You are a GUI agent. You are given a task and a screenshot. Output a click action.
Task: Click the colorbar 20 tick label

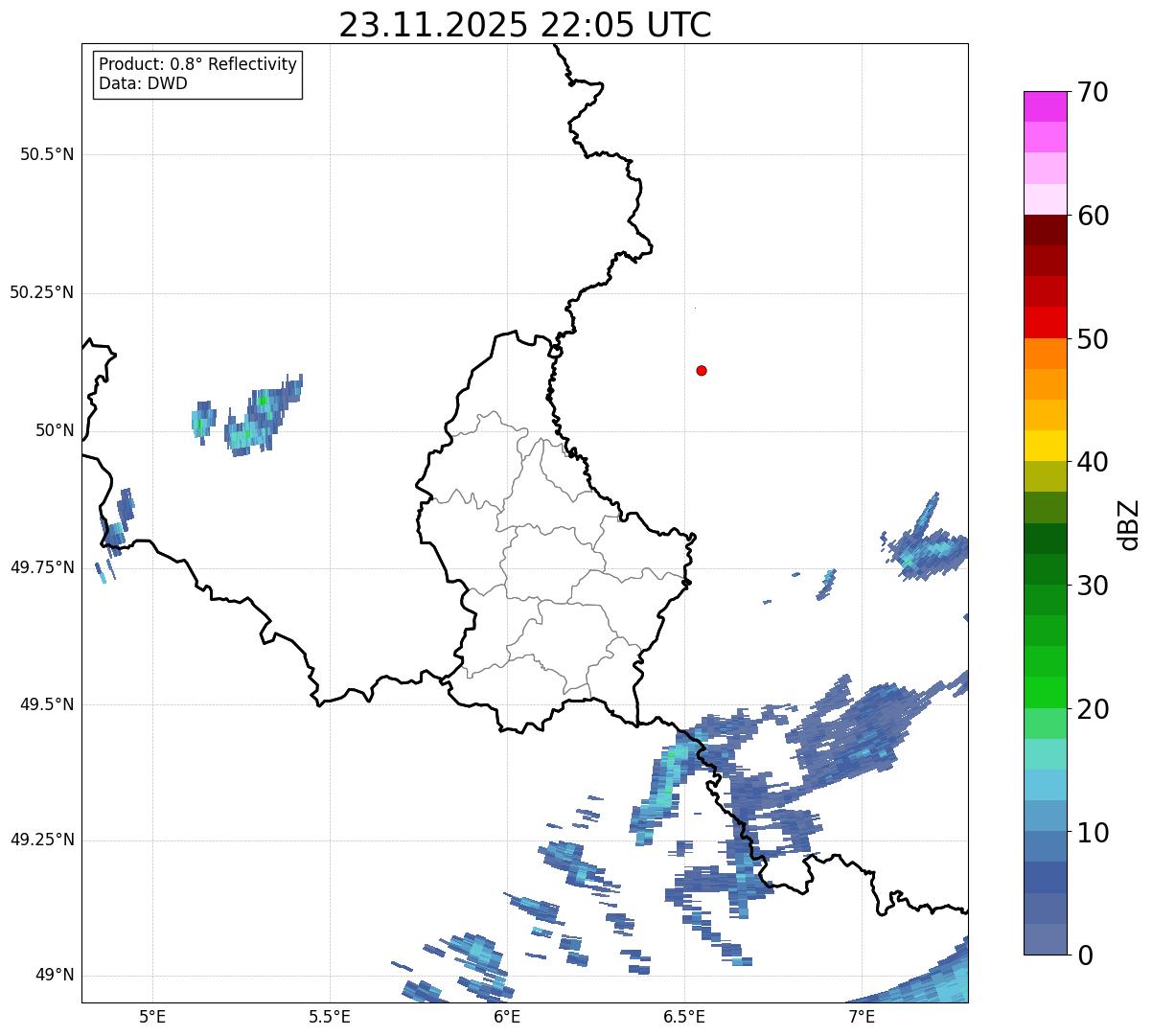click(1093, 709)
